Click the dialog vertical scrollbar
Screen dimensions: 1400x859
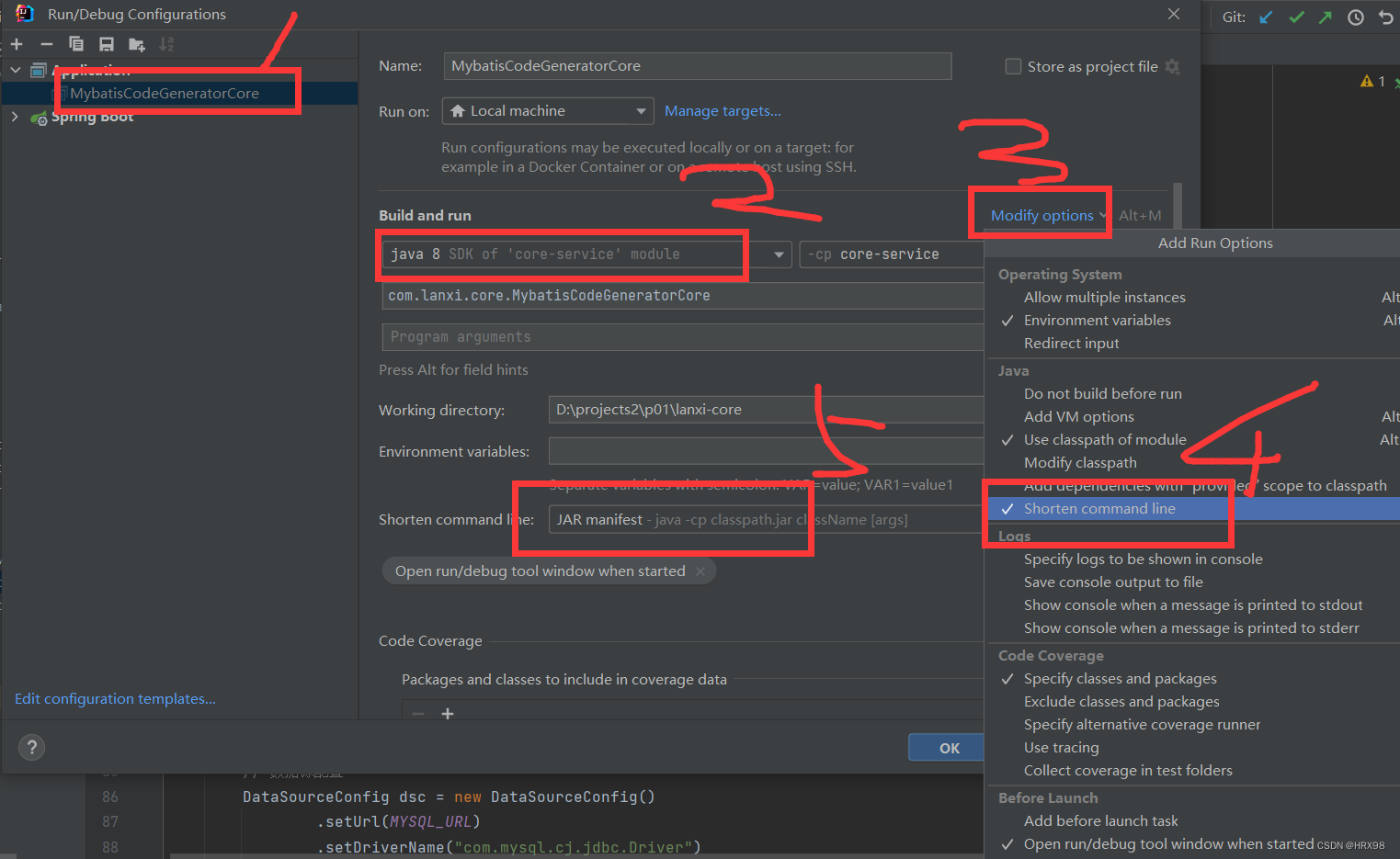1178,205
